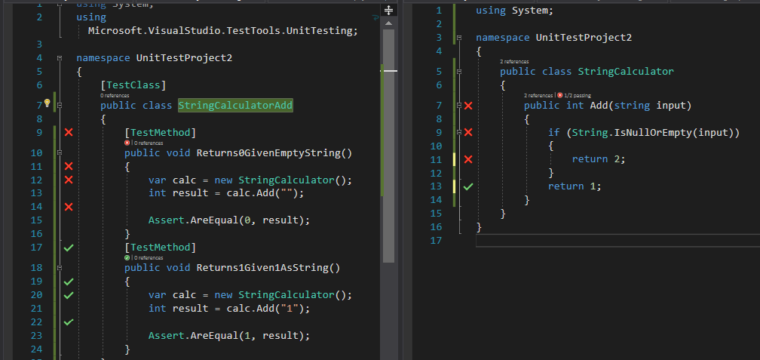Click green check marker on left line 20

[x=69, y=295]
